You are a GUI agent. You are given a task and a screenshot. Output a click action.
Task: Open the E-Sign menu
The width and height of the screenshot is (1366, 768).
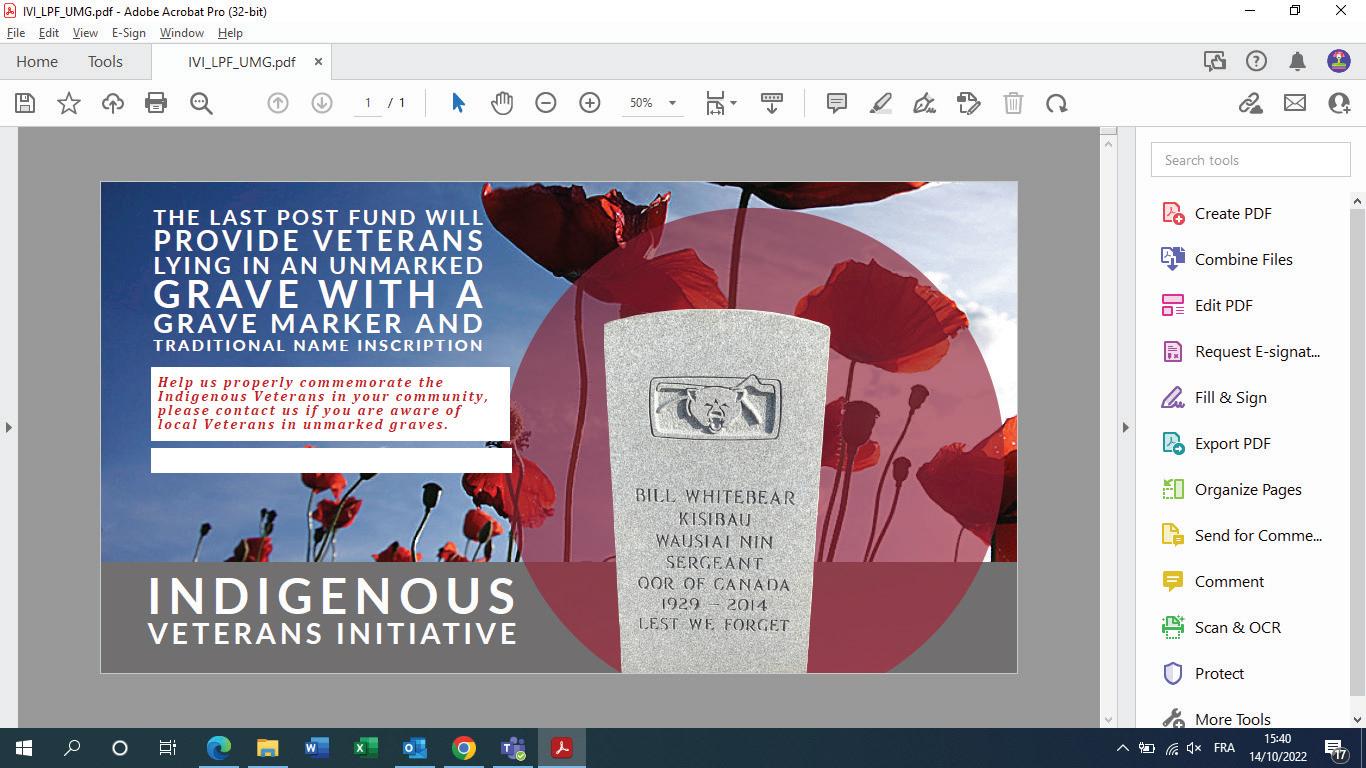click(x=129, y=33)
